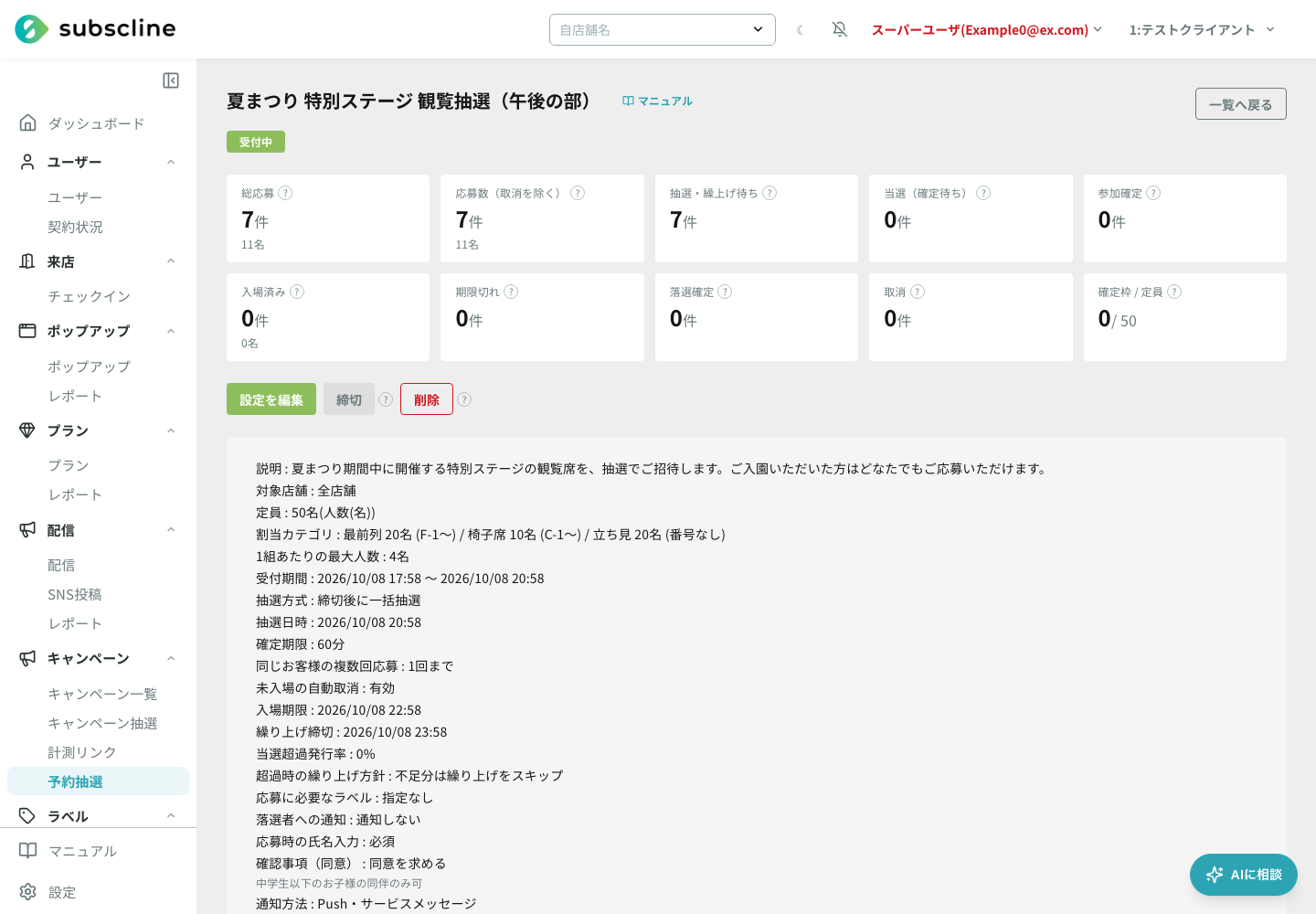
Task: Click the 締切 button
Action: pos(349,399)
